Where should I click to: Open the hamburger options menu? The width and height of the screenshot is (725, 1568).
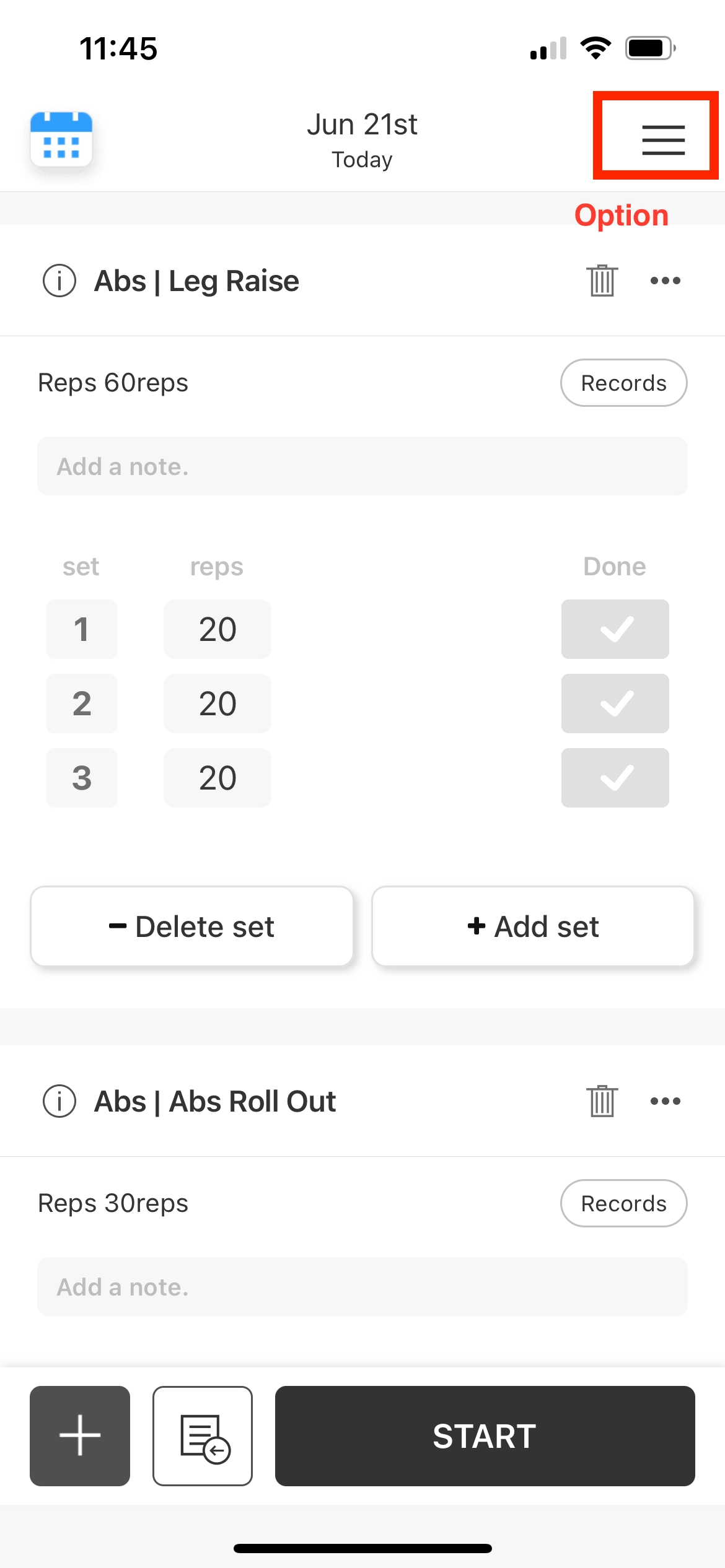point(663,139)
